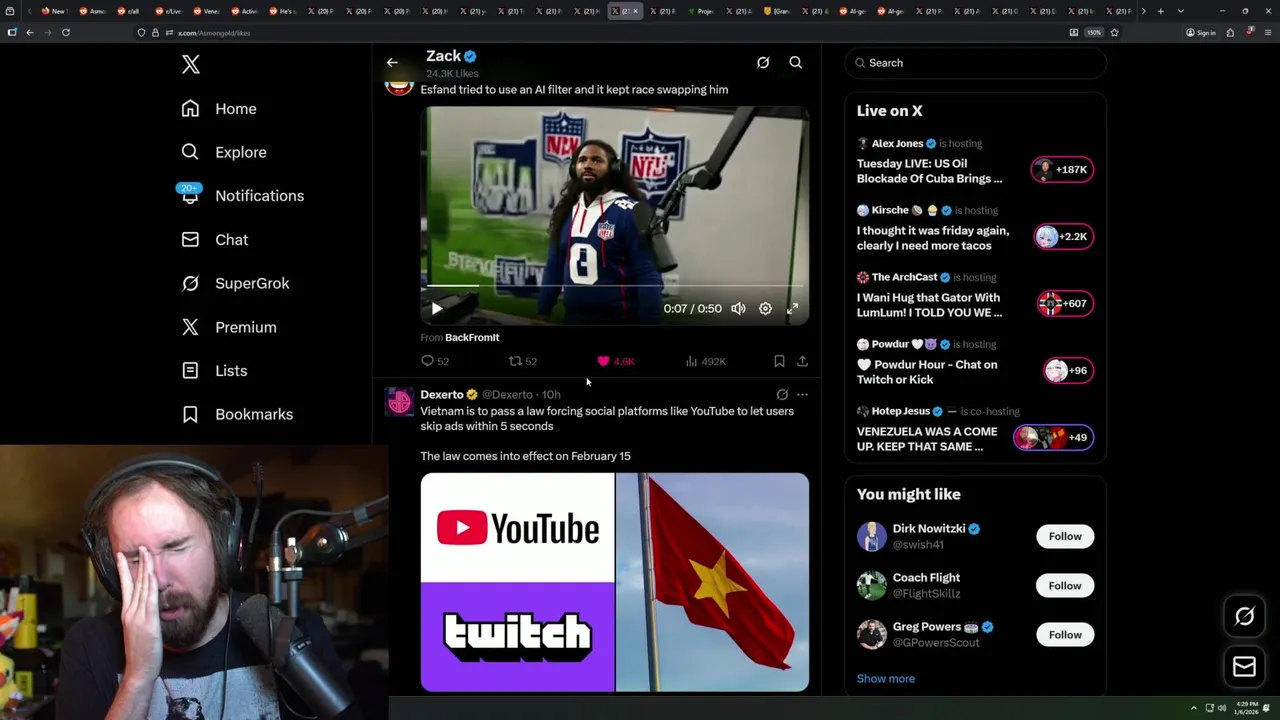Open the YouTube Twitch image

(x=517, y=582)
